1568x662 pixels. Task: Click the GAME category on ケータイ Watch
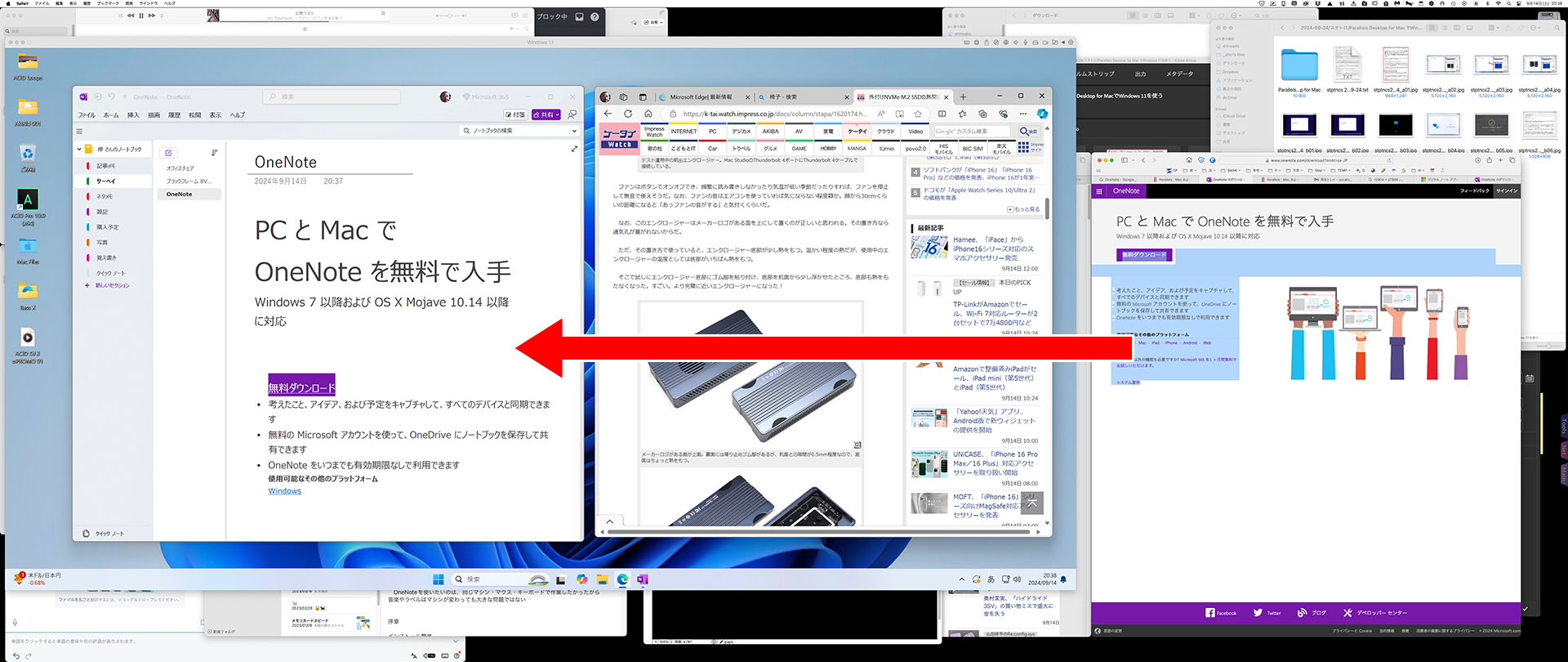click(799, 149)
